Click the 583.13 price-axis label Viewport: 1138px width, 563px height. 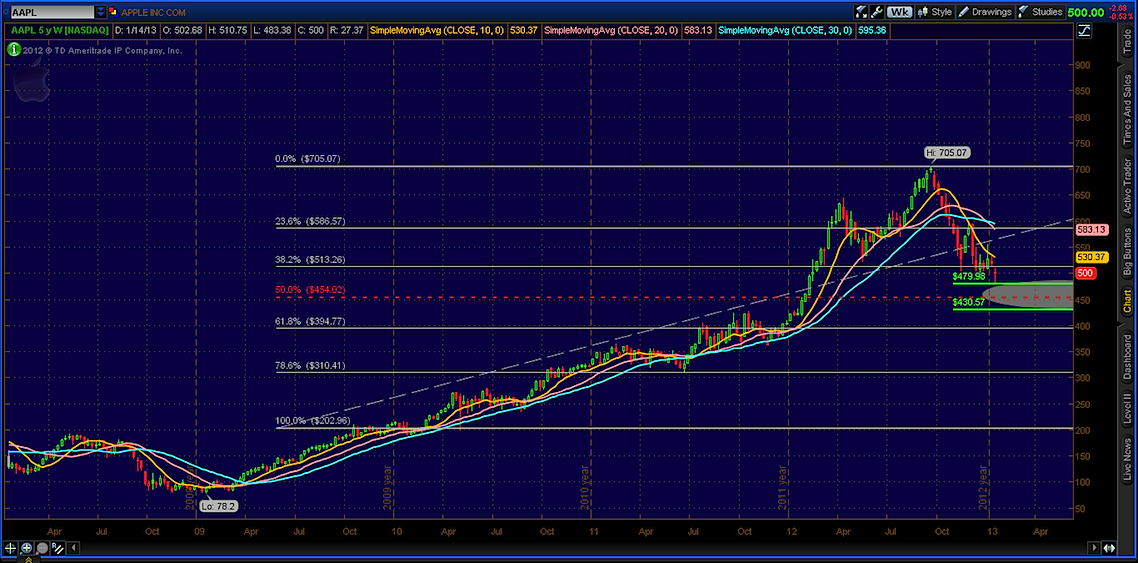1091,230
